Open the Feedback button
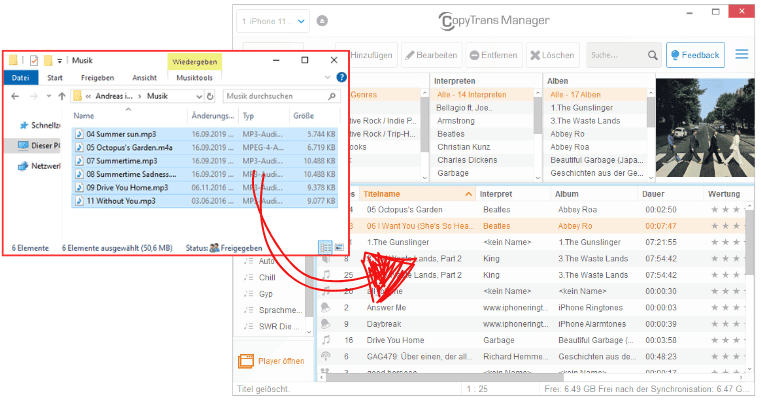The height and width of the screenshot is (400, 761). (x=695, y=55)
